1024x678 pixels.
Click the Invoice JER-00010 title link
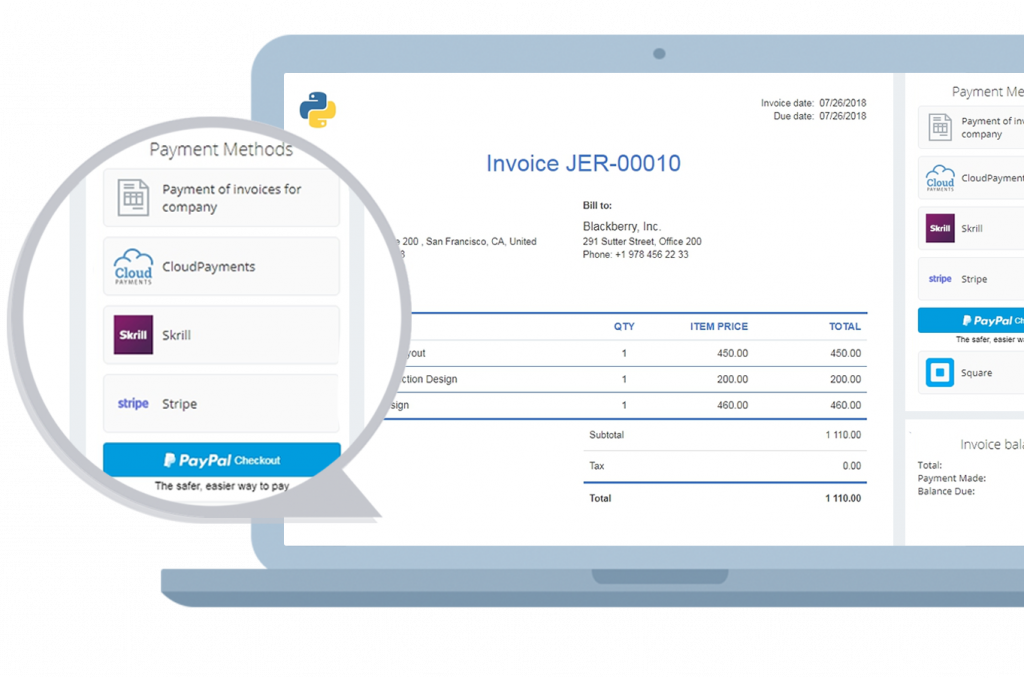coord(582,164)
